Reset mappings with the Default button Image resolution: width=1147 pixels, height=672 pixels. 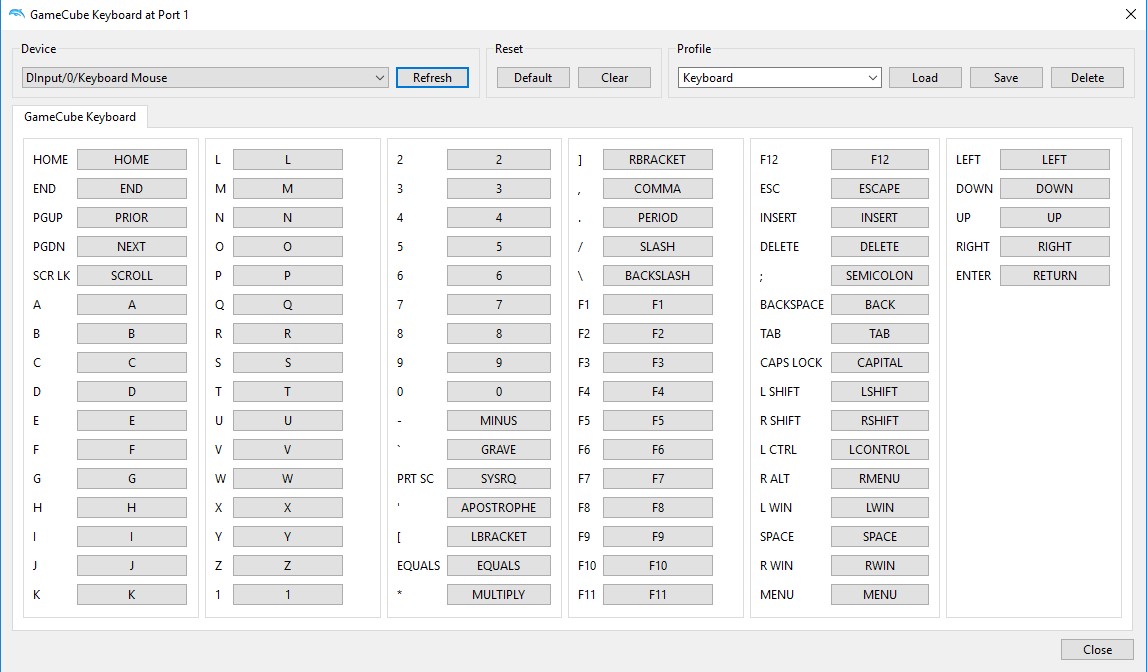[x=533, y=78]
